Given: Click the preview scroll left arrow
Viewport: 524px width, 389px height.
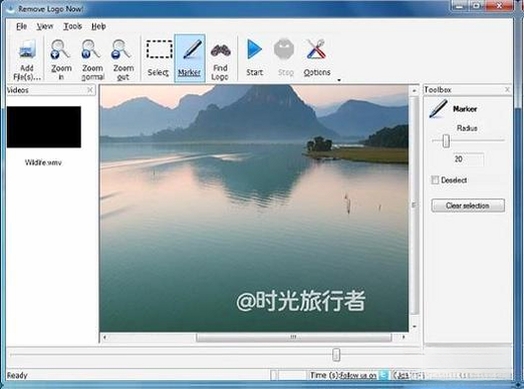Looking at the screenshot, I should click(105, 337).
